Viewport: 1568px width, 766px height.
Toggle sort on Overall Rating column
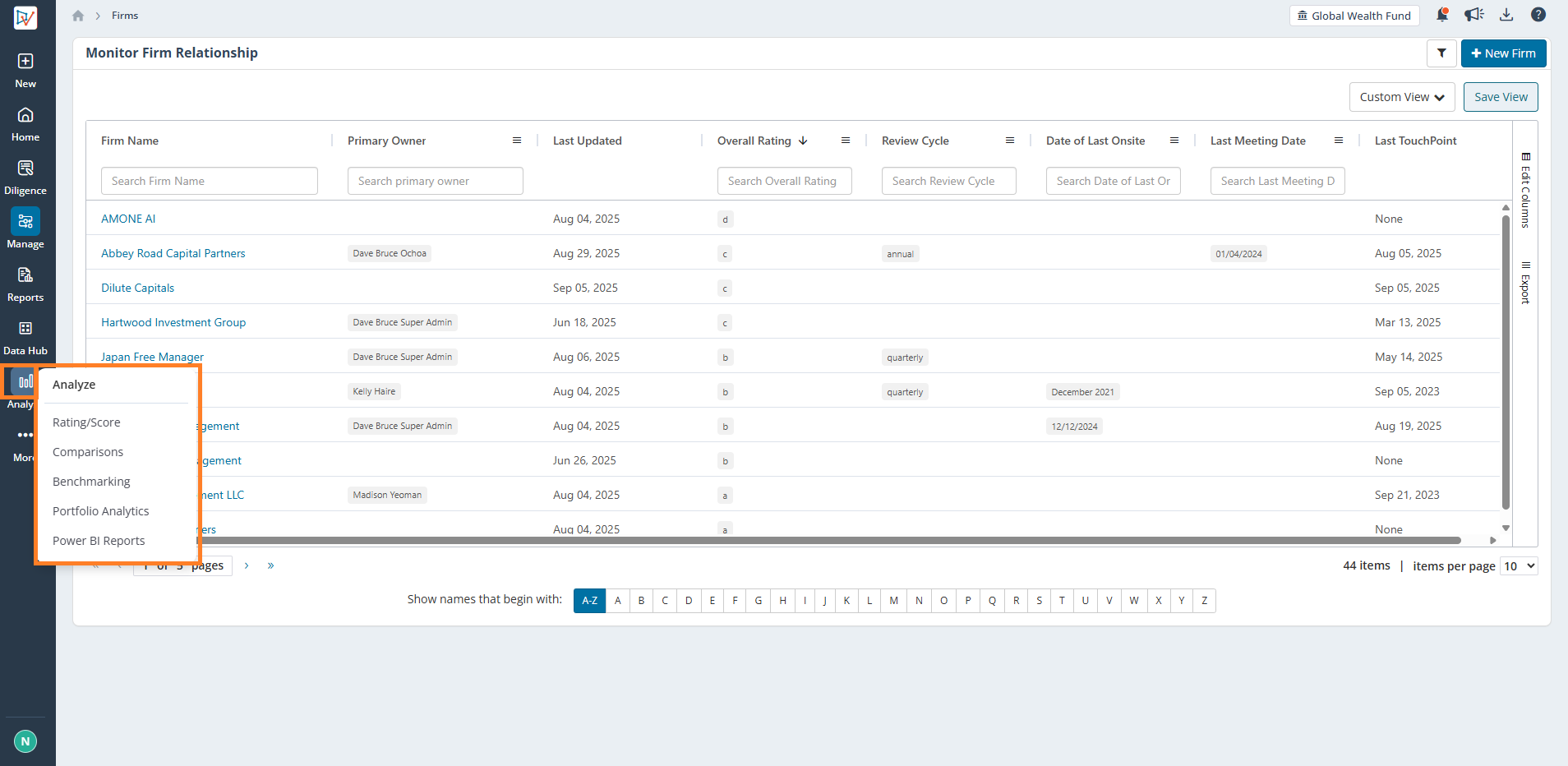tap(803, 141)
